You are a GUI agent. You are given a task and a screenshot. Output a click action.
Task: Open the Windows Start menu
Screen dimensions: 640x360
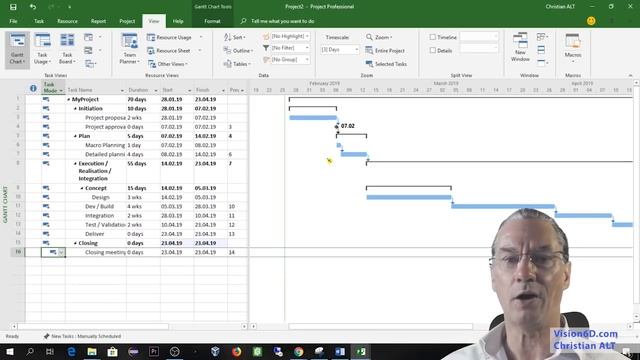pos(9,351)
